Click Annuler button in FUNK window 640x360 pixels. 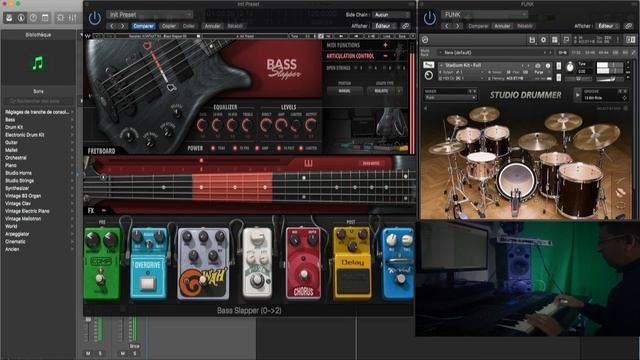tap(502, 26)
